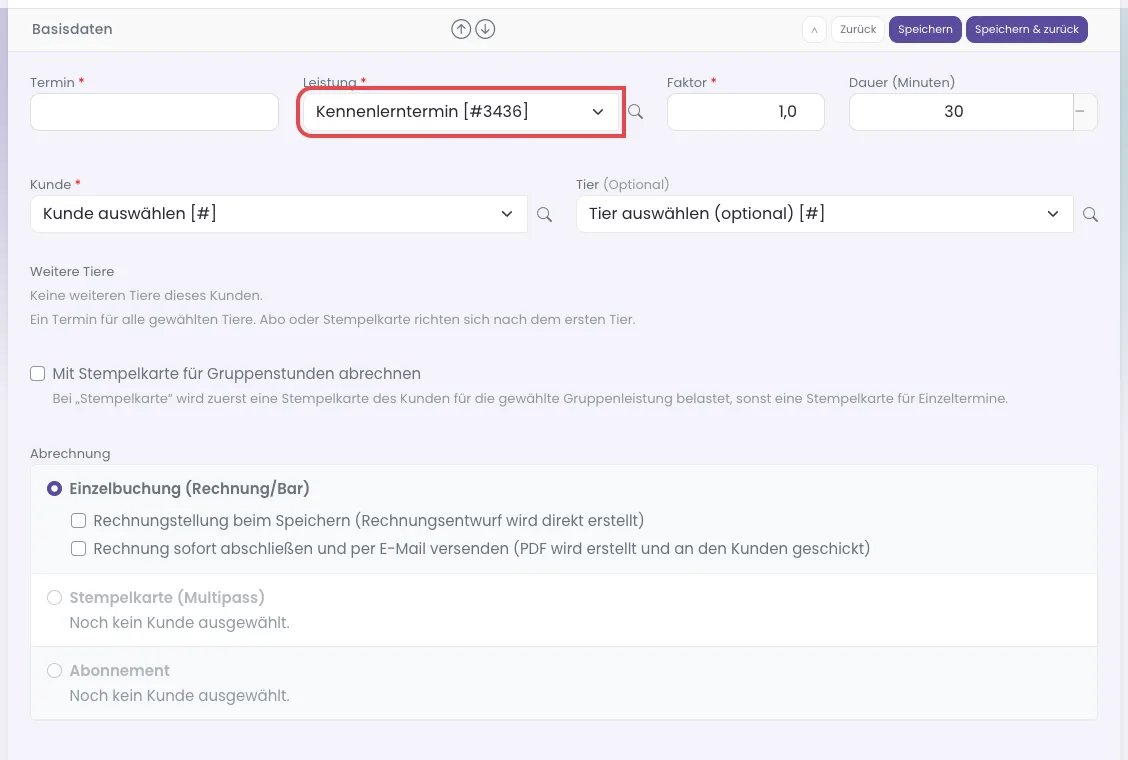This screenshot has height=760, width=1128.
Task: Click the Dauer (Minuten) field
Action: (x=961, y=112)
